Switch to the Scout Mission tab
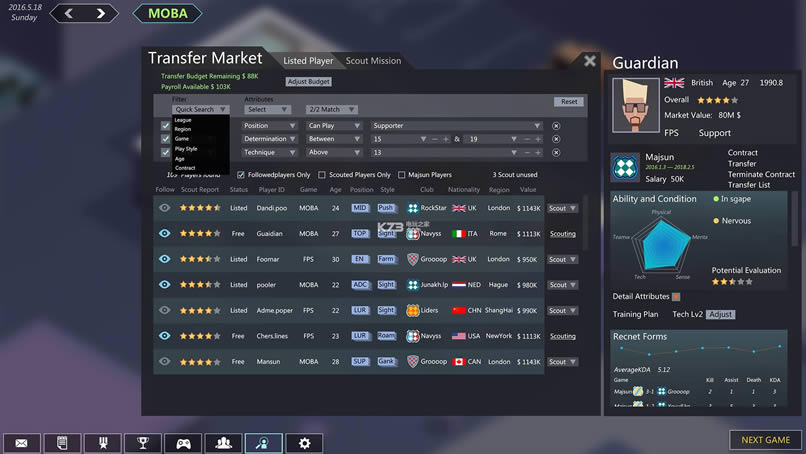 [373, 61]
